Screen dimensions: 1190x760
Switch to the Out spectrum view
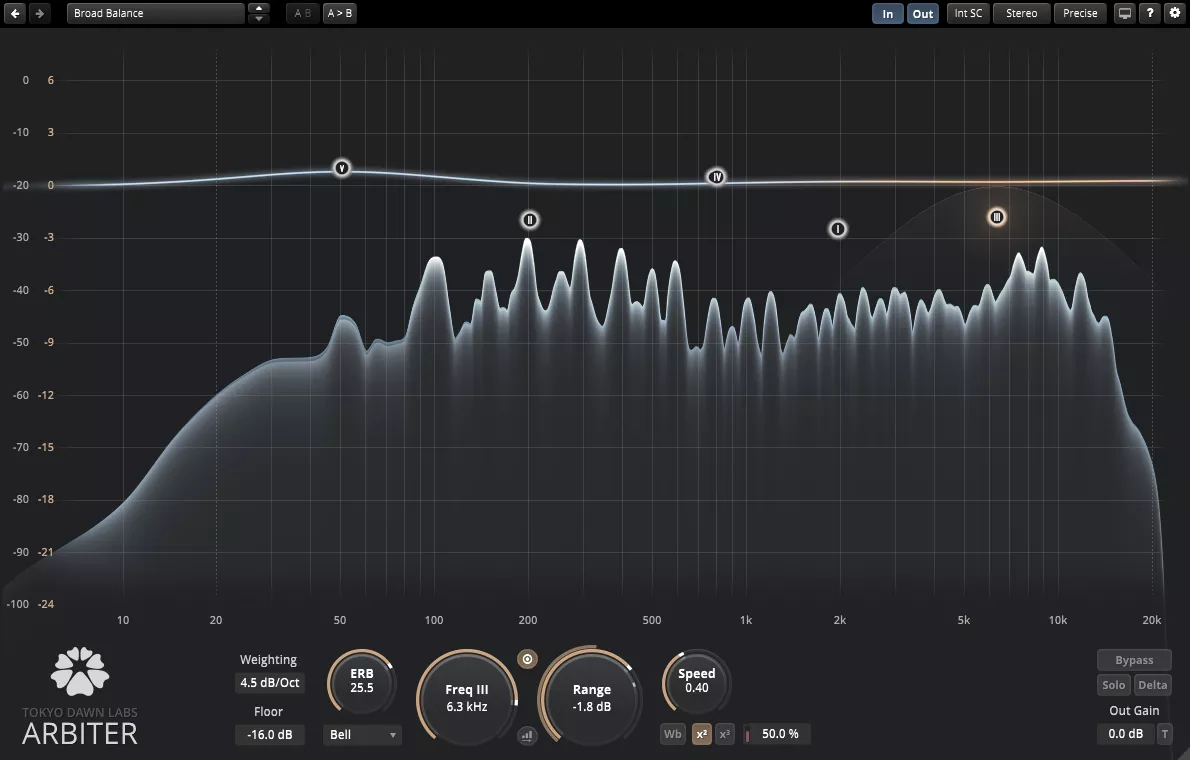pyautogui.click(x=923, y=13)
